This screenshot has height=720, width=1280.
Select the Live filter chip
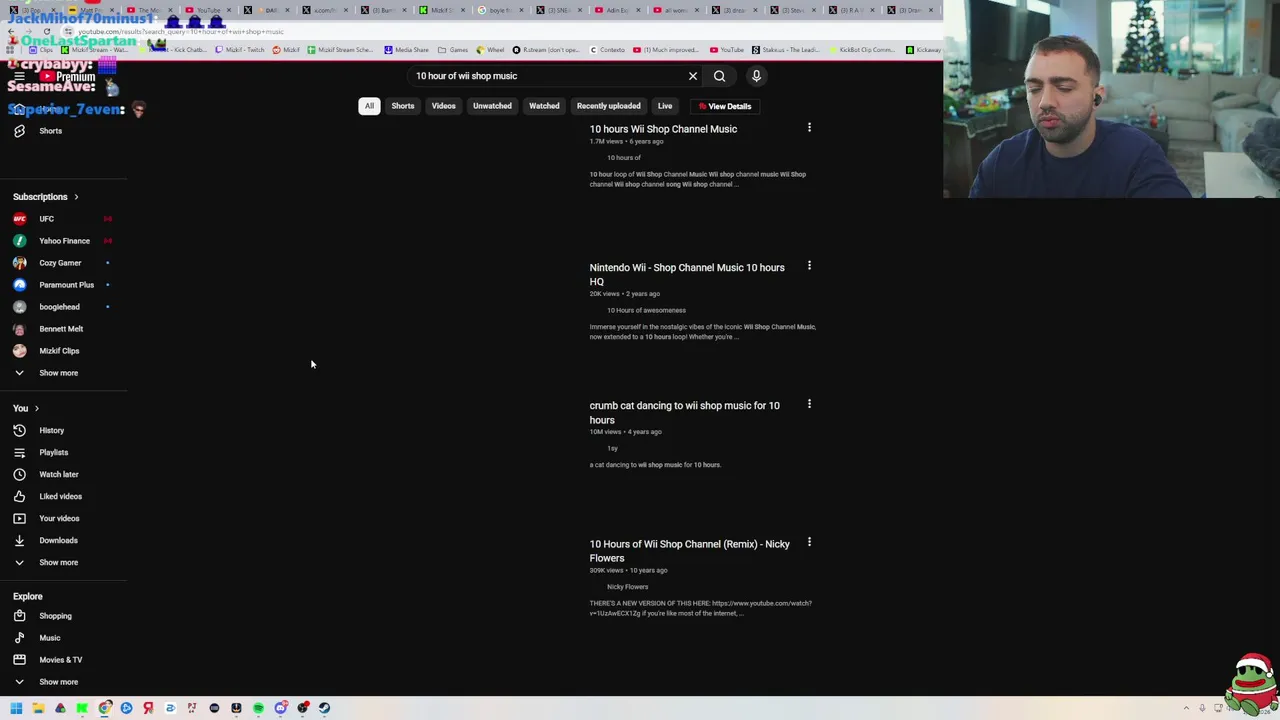665,106
